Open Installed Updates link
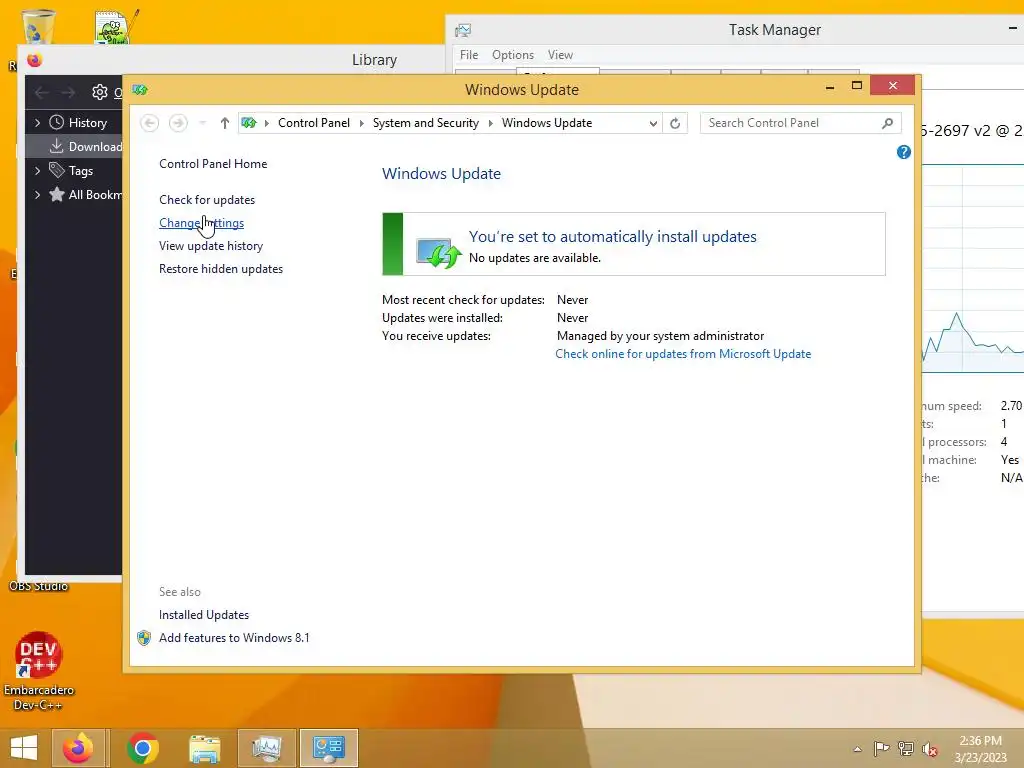The height and width of the screenshot is (768, 1024). [204, 615]
